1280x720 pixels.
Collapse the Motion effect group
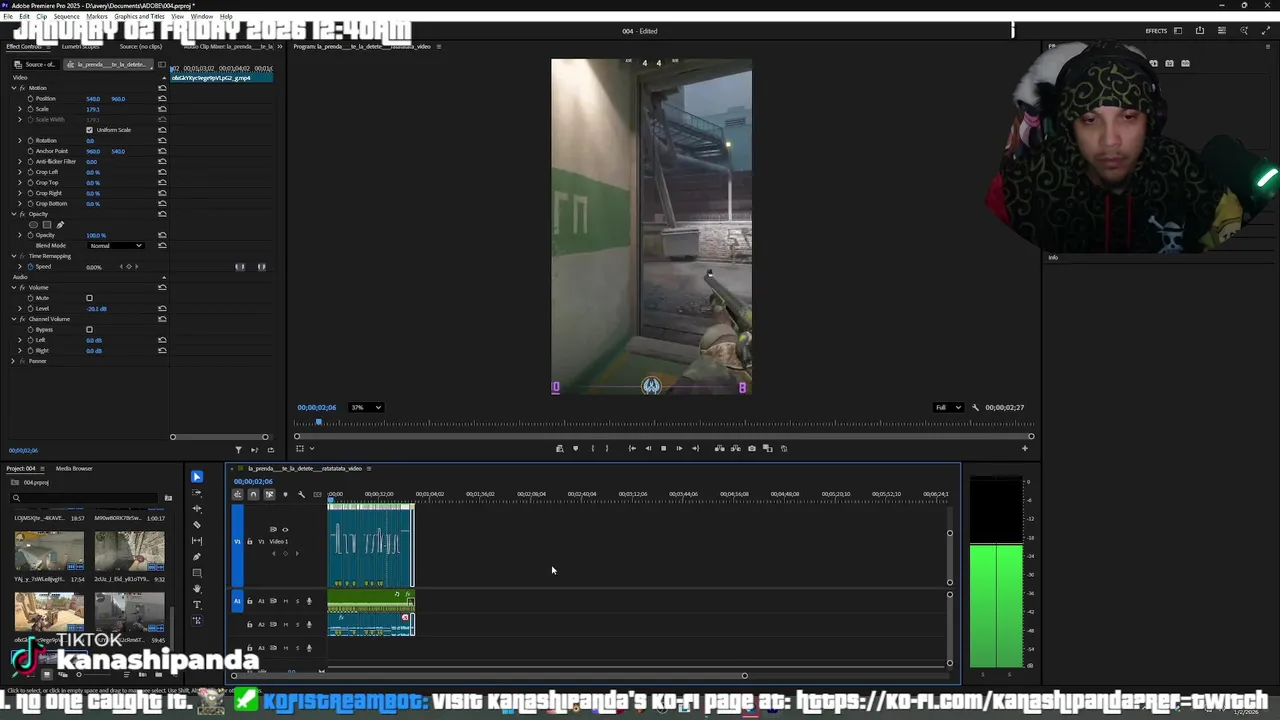14,88
